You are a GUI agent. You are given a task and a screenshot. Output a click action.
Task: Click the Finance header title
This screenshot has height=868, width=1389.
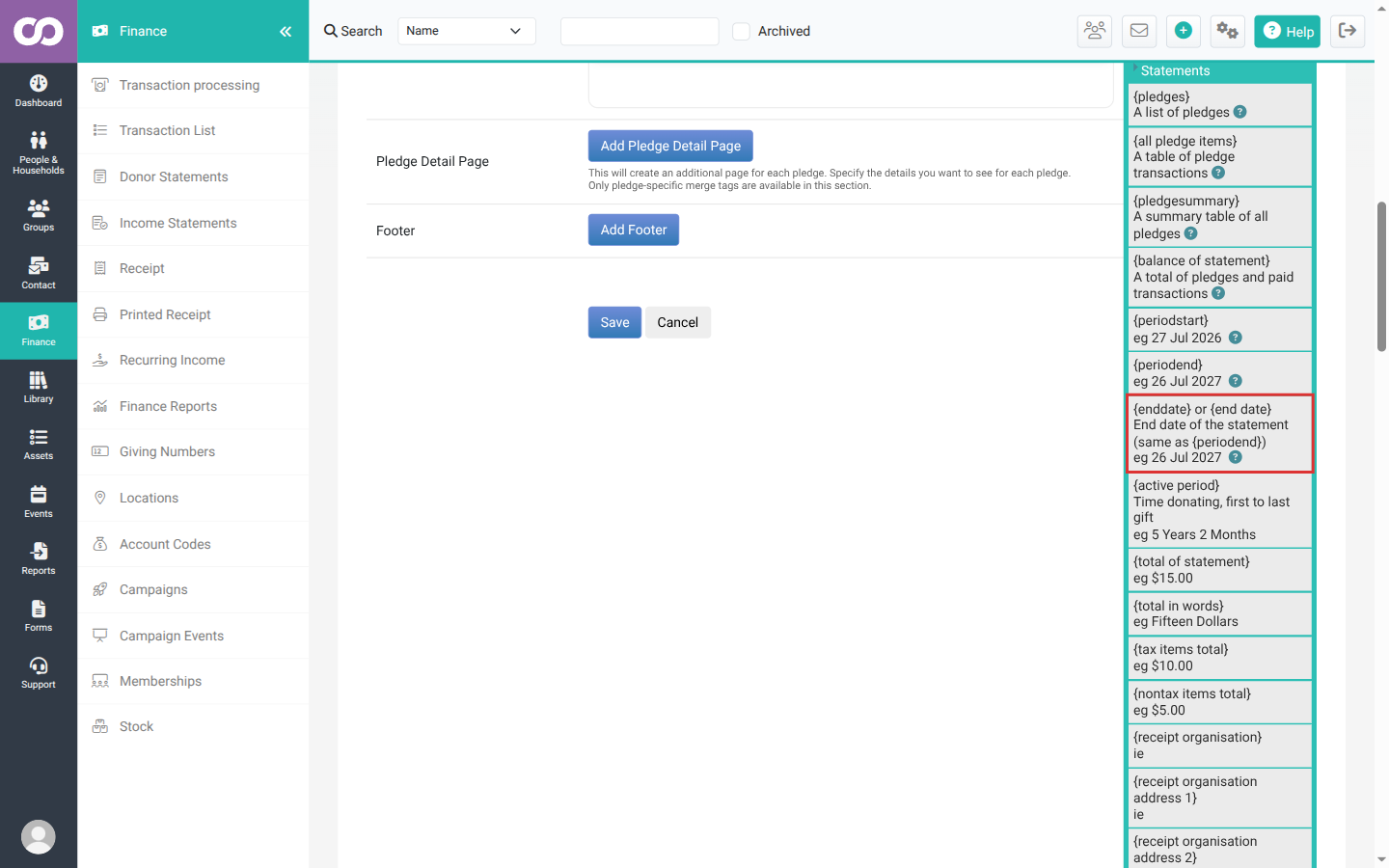pos(143,31)
